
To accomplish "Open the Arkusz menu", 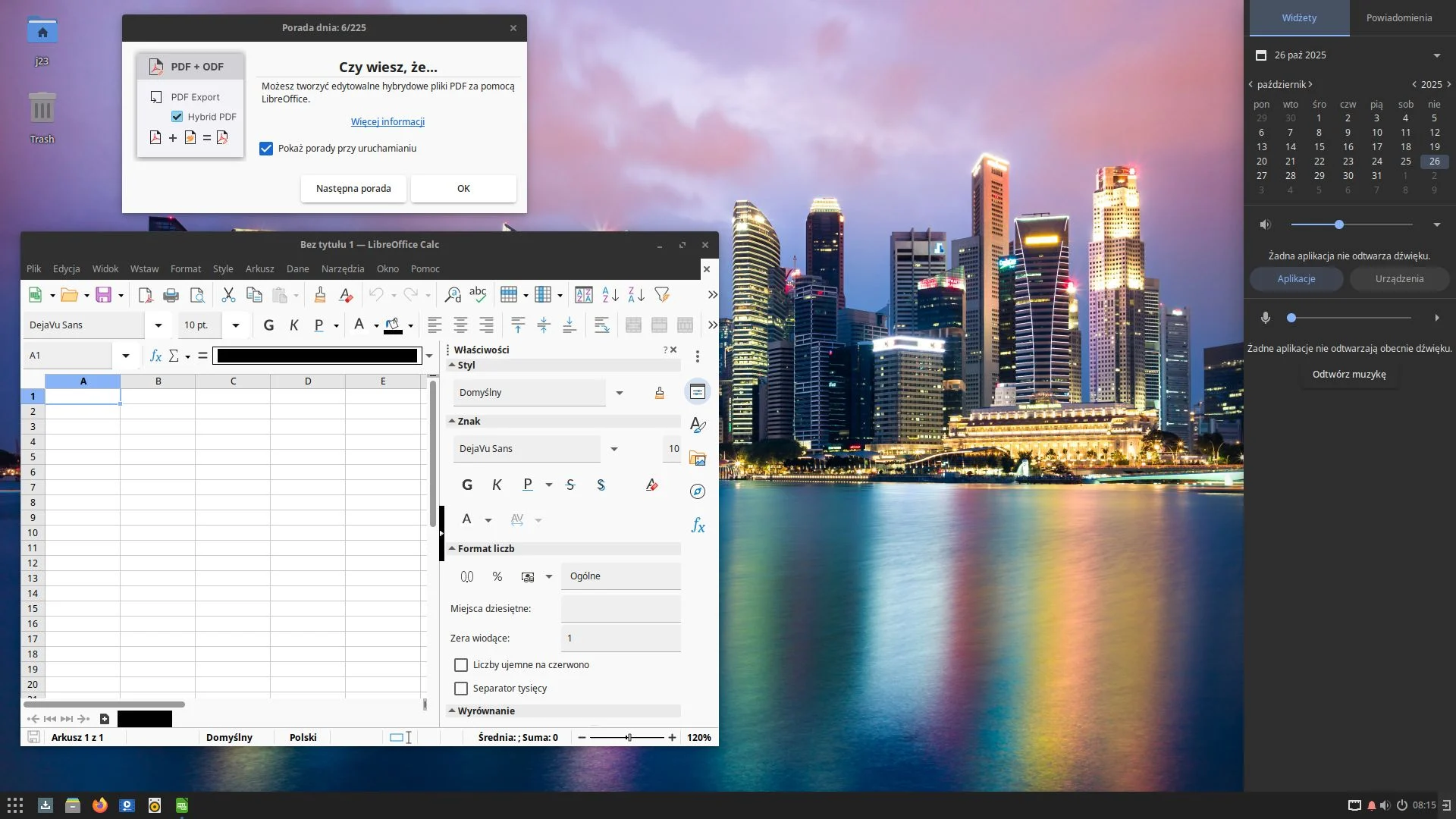I will 259,268.
